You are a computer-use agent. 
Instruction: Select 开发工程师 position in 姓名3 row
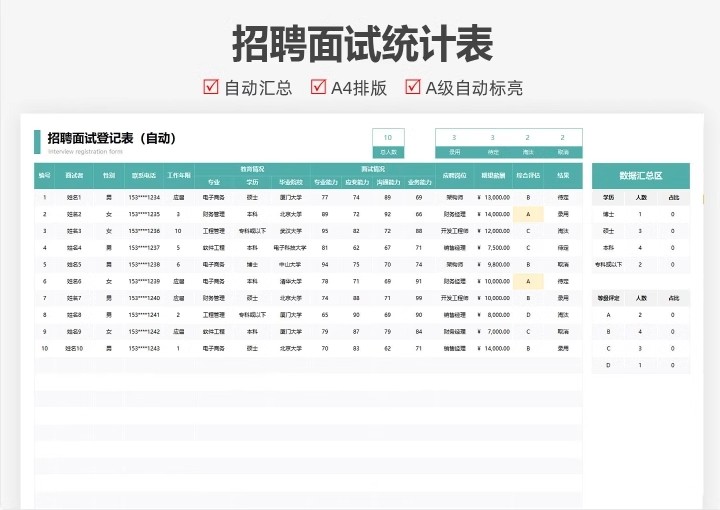(x=455, y=231)
